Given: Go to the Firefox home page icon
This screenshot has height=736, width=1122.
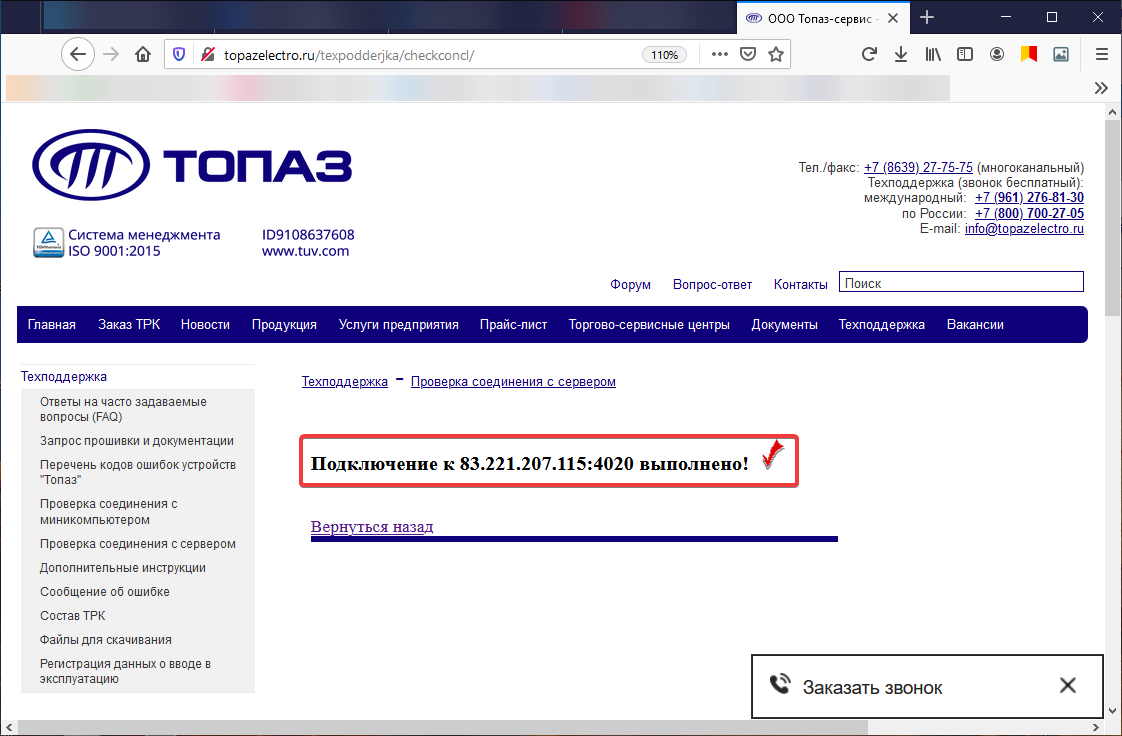Looking at the screenshot, I should point(143,54).
